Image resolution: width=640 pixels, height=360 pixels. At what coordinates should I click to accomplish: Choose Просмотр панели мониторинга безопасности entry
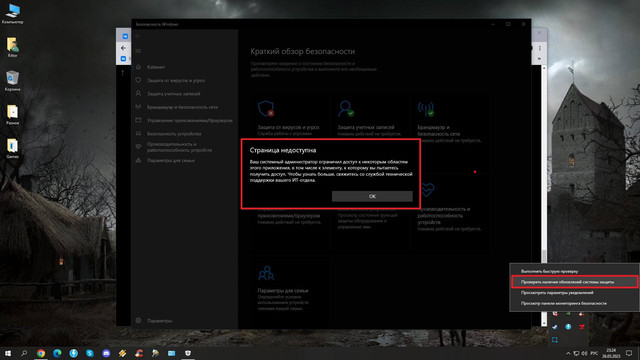click(x=574, y=303)
